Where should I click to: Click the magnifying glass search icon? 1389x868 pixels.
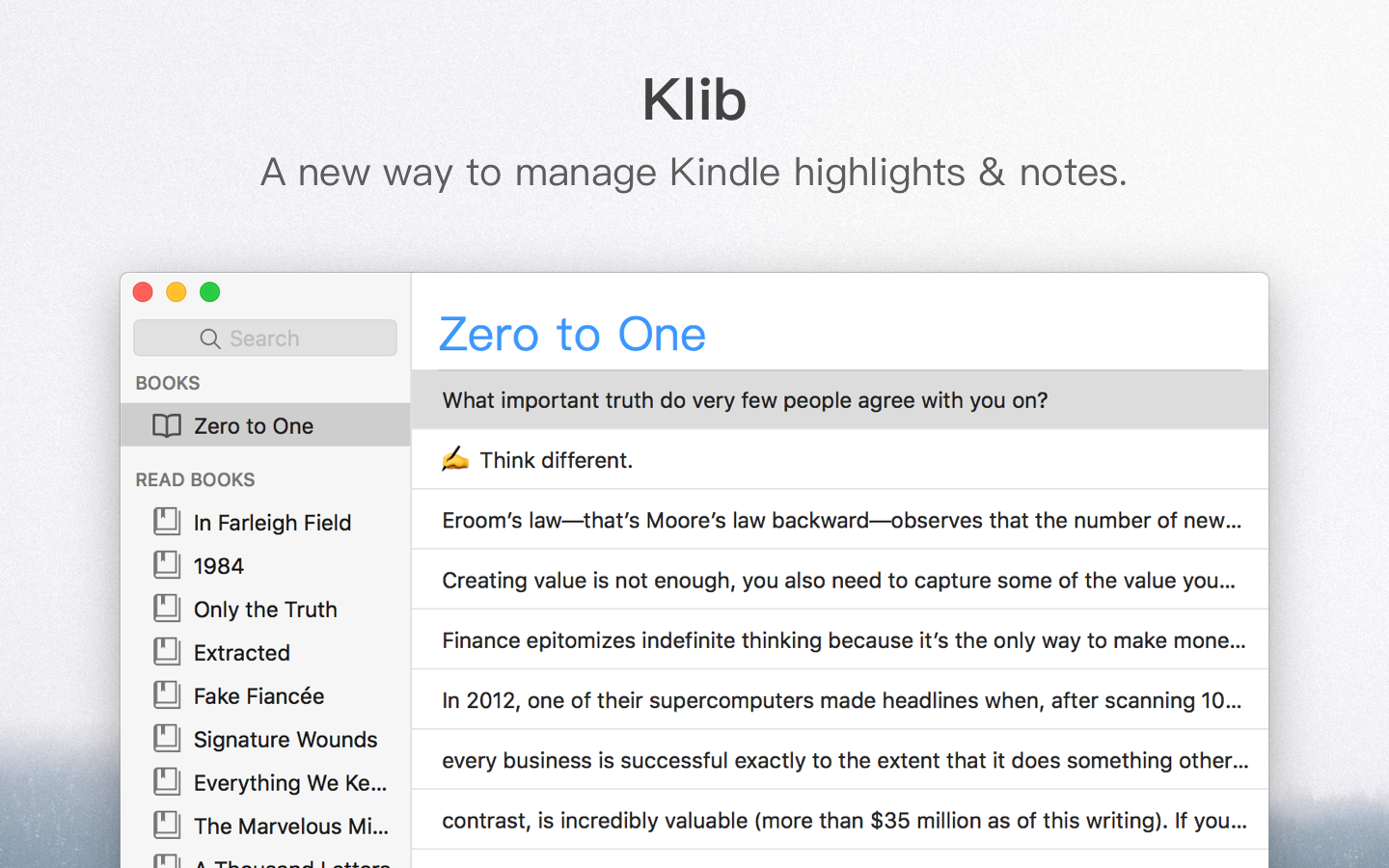[x=209, y=339]
